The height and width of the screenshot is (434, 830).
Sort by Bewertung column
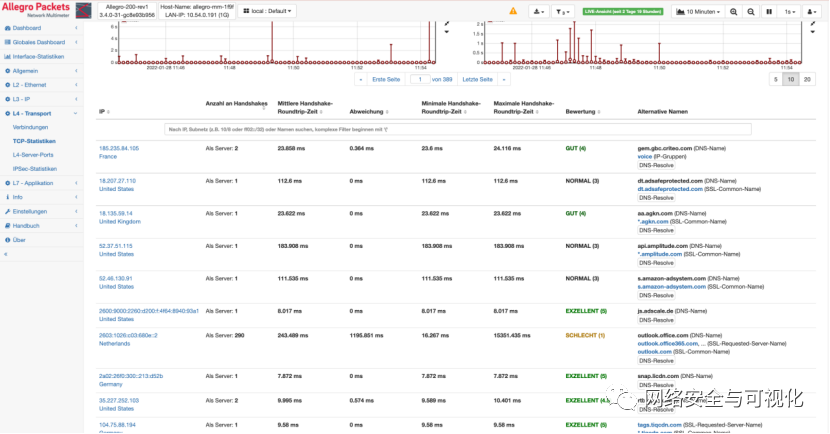coord(583,112)
